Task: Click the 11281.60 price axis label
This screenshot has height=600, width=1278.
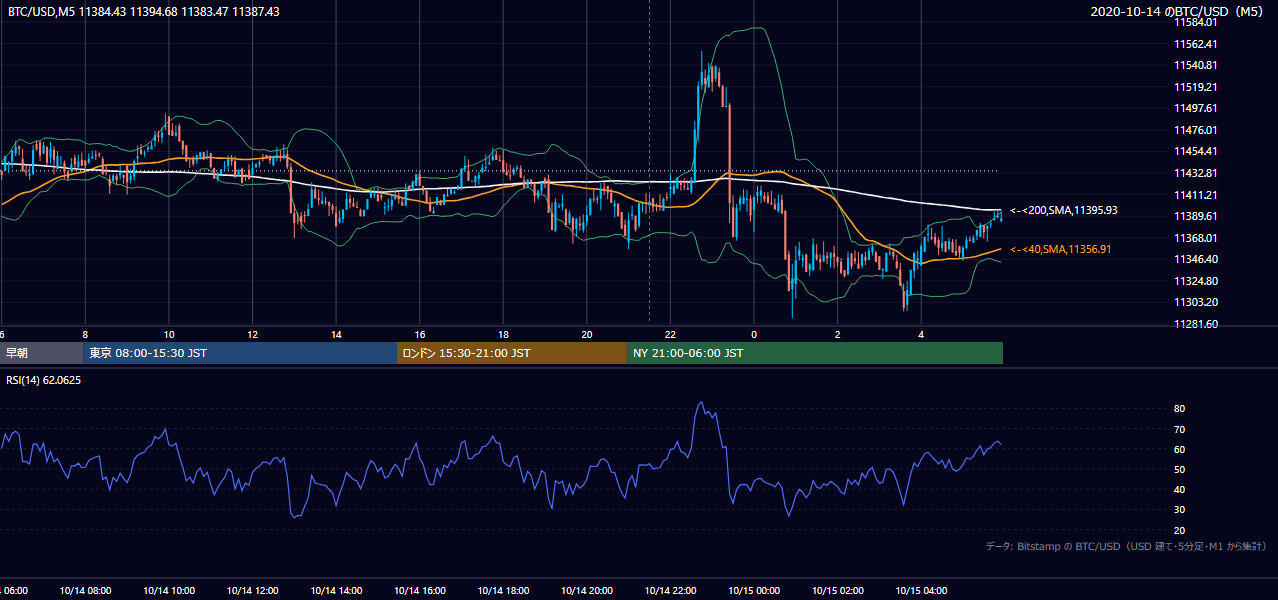Action: pos(1196,324)
